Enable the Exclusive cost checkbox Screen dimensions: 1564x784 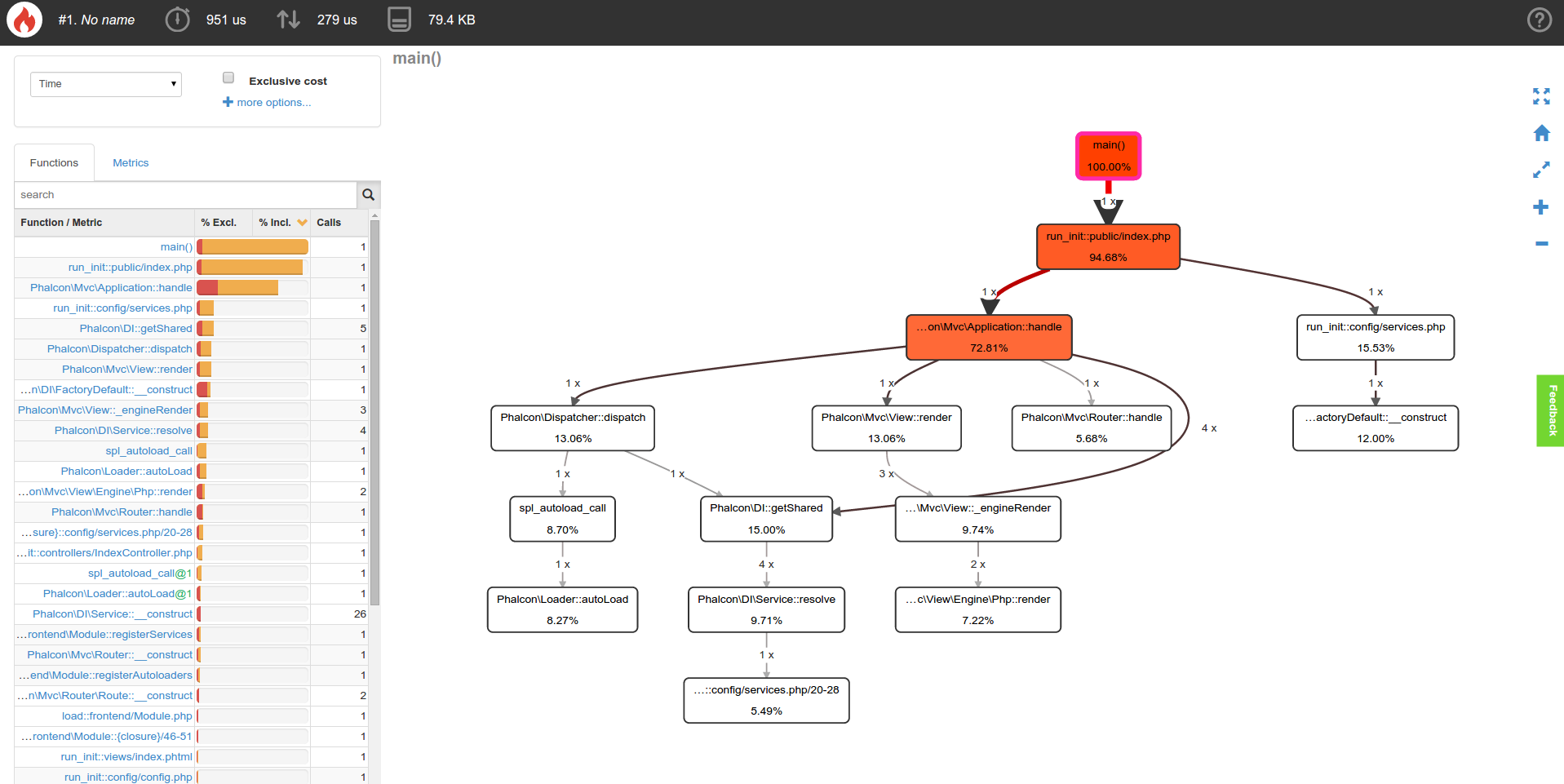click(228, 78)
